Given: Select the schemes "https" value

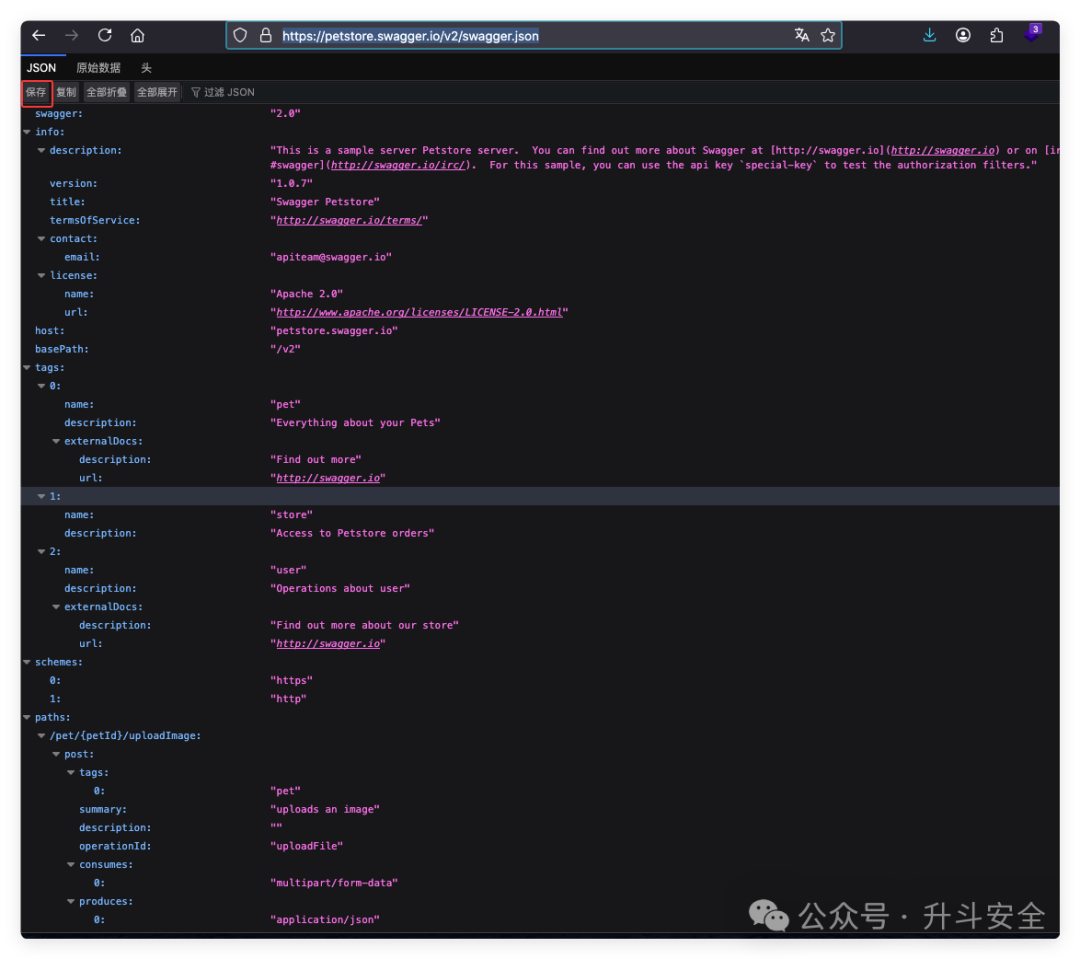Looking at the screenshot, I should click(291, 681).
